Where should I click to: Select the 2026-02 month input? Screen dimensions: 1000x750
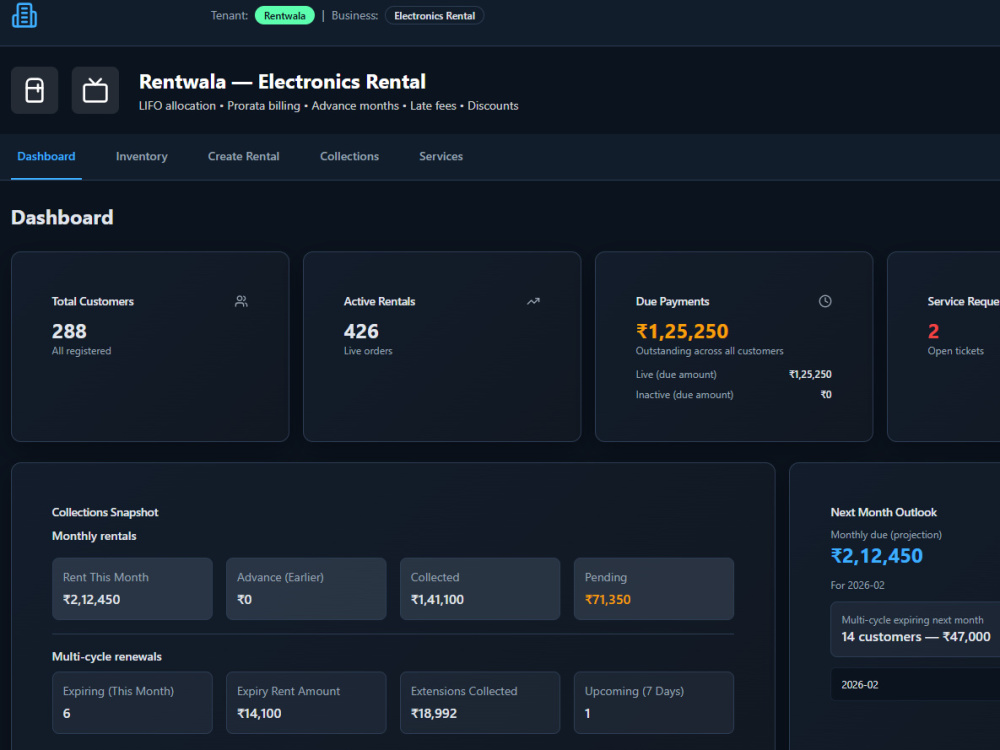pos(916,684)
